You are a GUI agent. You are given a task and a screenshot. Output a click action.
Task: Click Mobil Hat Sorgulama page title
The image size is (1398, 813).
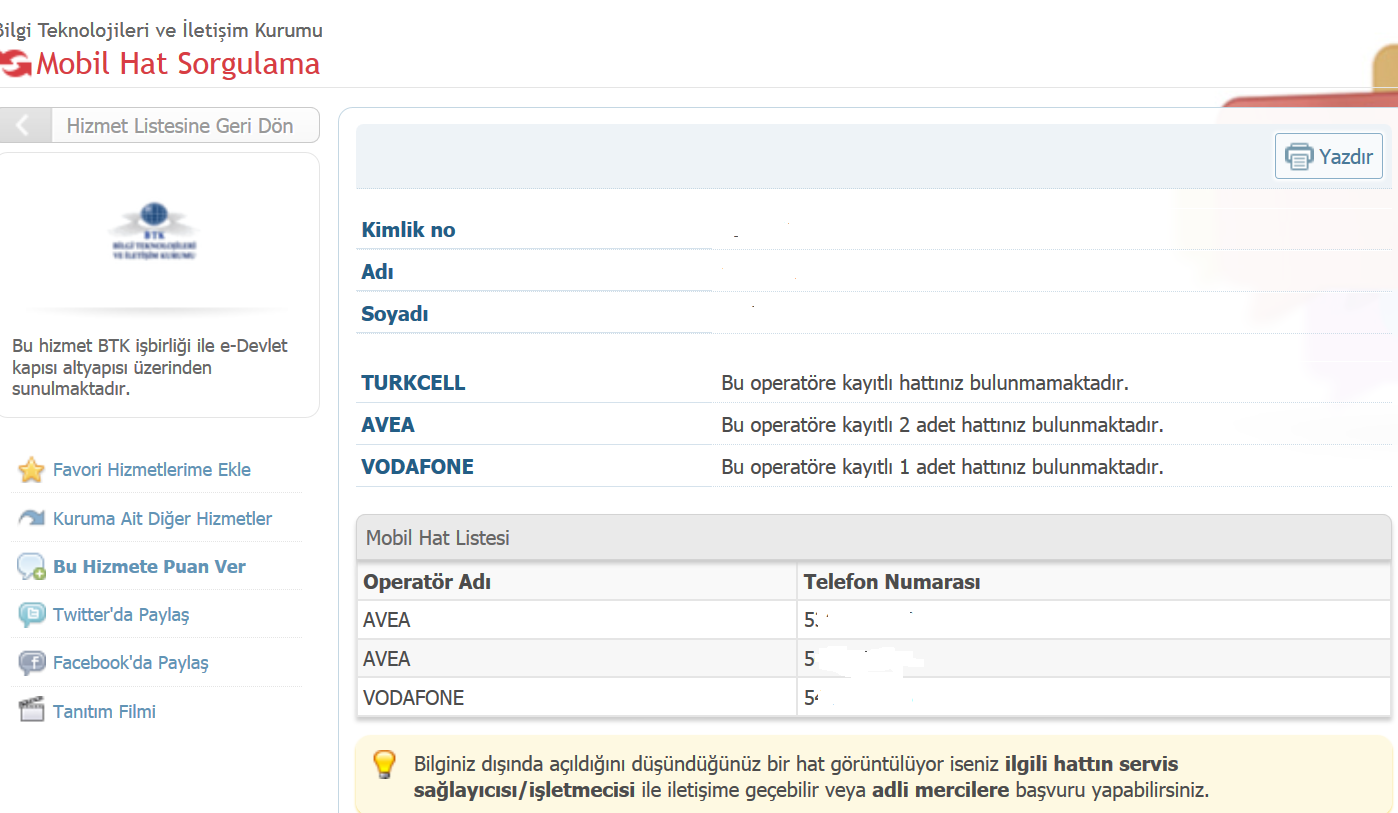click(178, 64)
